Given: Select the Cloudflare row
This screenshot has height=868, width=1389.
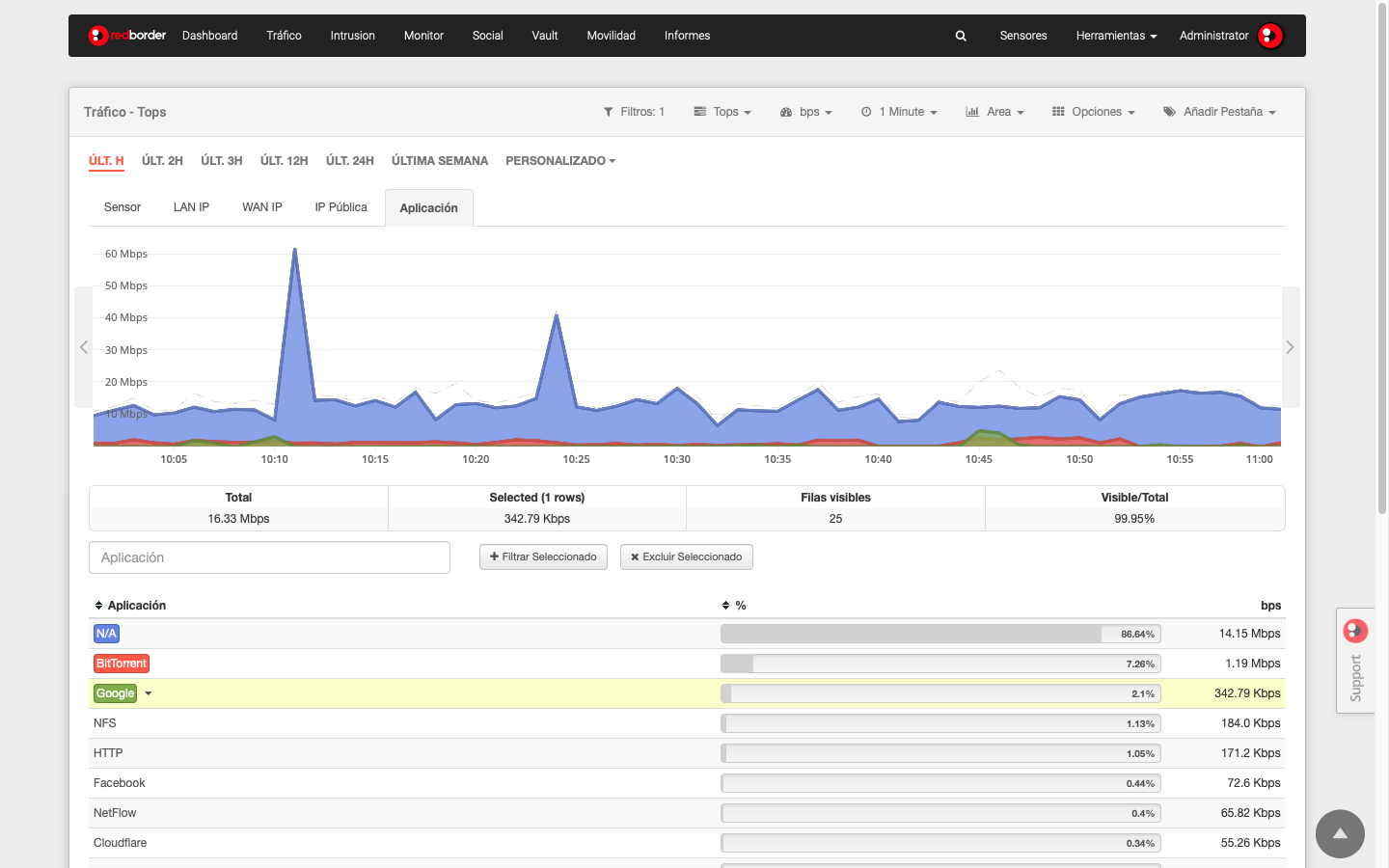Looking at the screenshot, I should (687, 843).
